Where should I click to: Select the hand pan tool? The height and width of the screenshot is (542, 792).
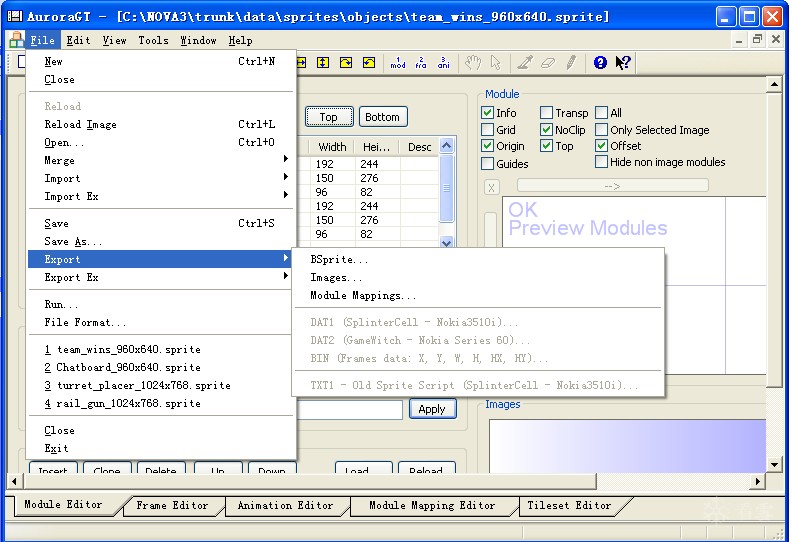click(473, 63)
